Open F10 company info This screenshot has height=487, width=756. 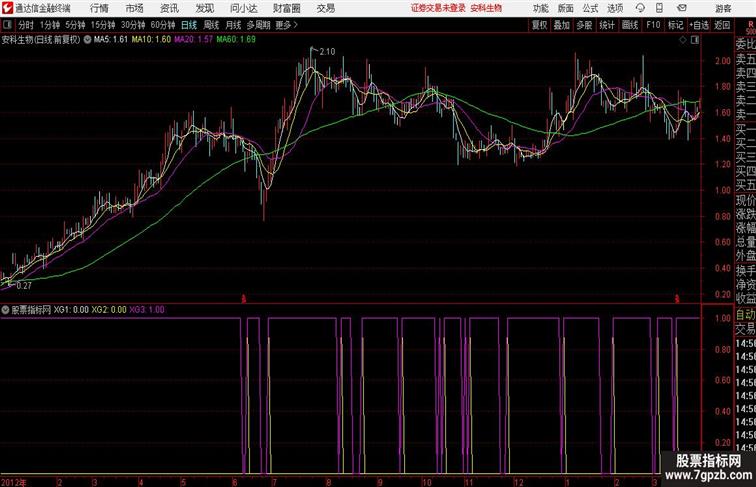pos(653,25)
